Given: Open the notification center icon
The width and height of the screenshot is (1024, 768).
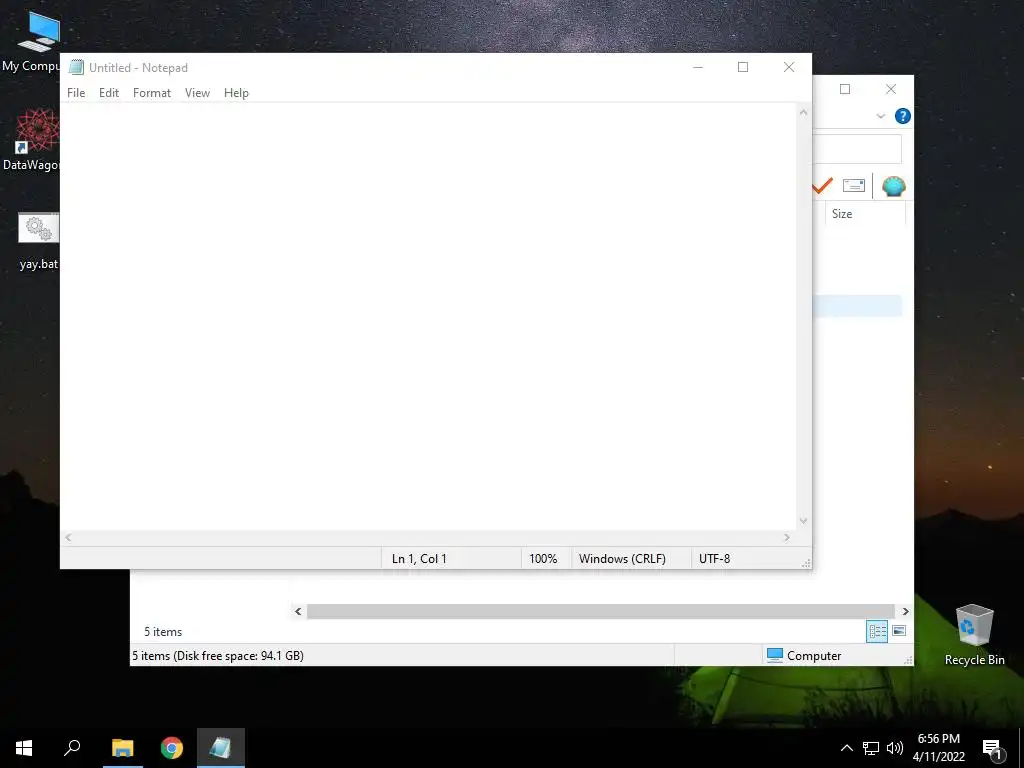Looking at the screenshot, I should pos(993,749).
